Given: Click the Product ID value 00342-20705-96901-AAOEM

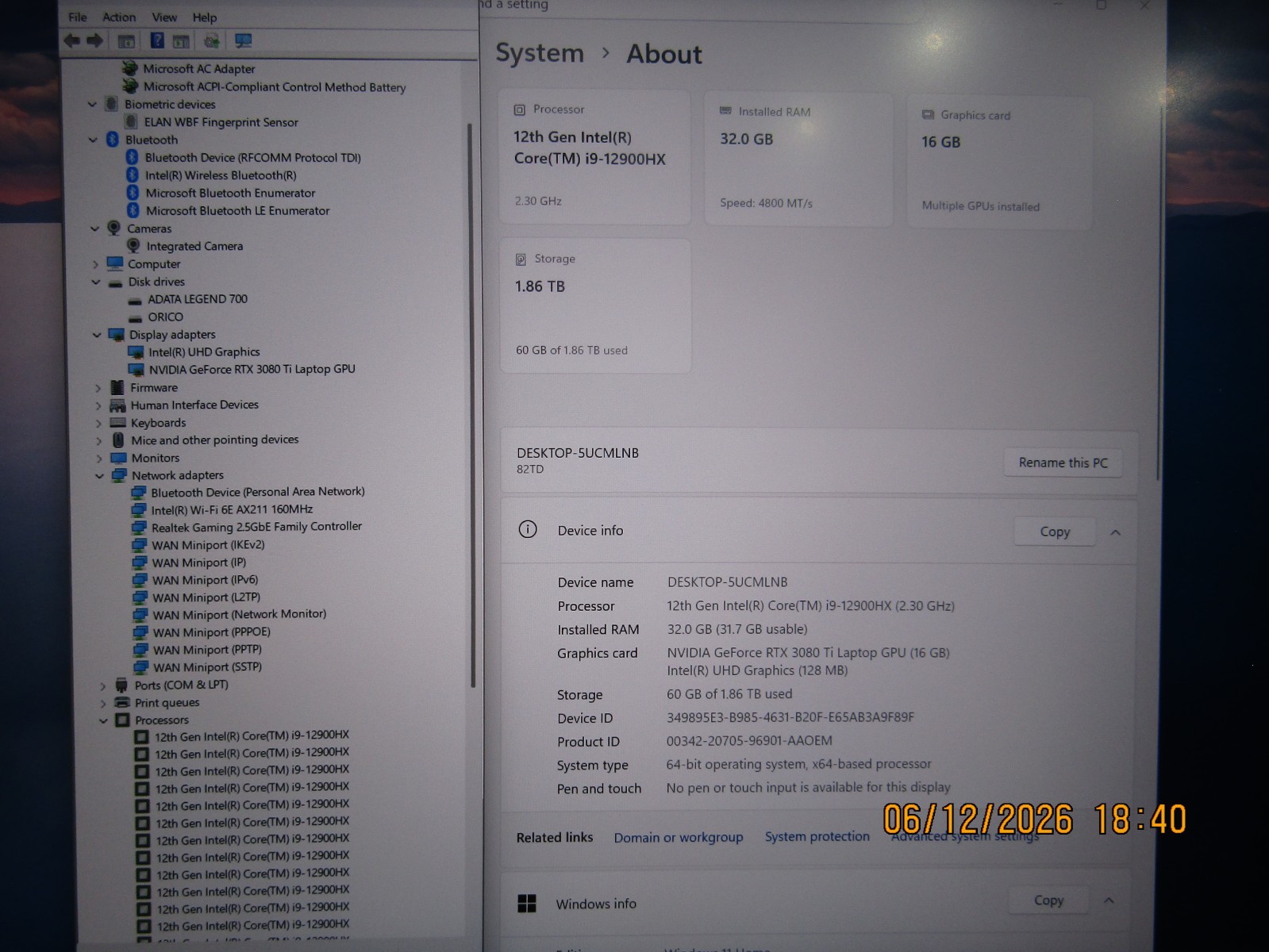Looking at the screenshot, I should tap(749, 741).
